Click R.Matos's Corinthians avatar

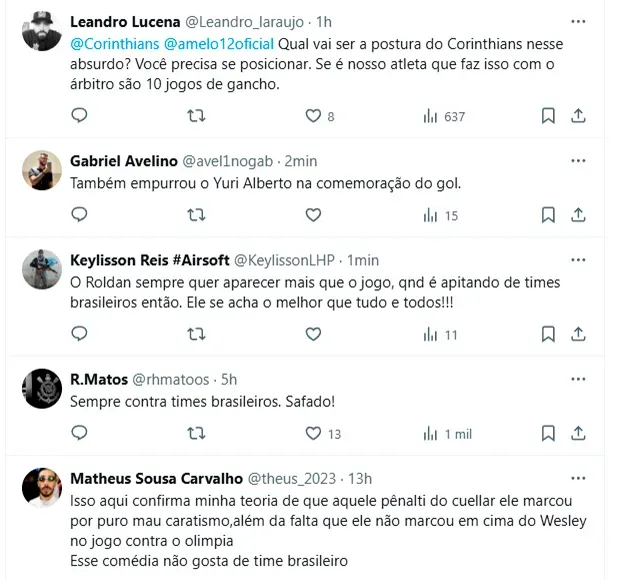point(42,390)
